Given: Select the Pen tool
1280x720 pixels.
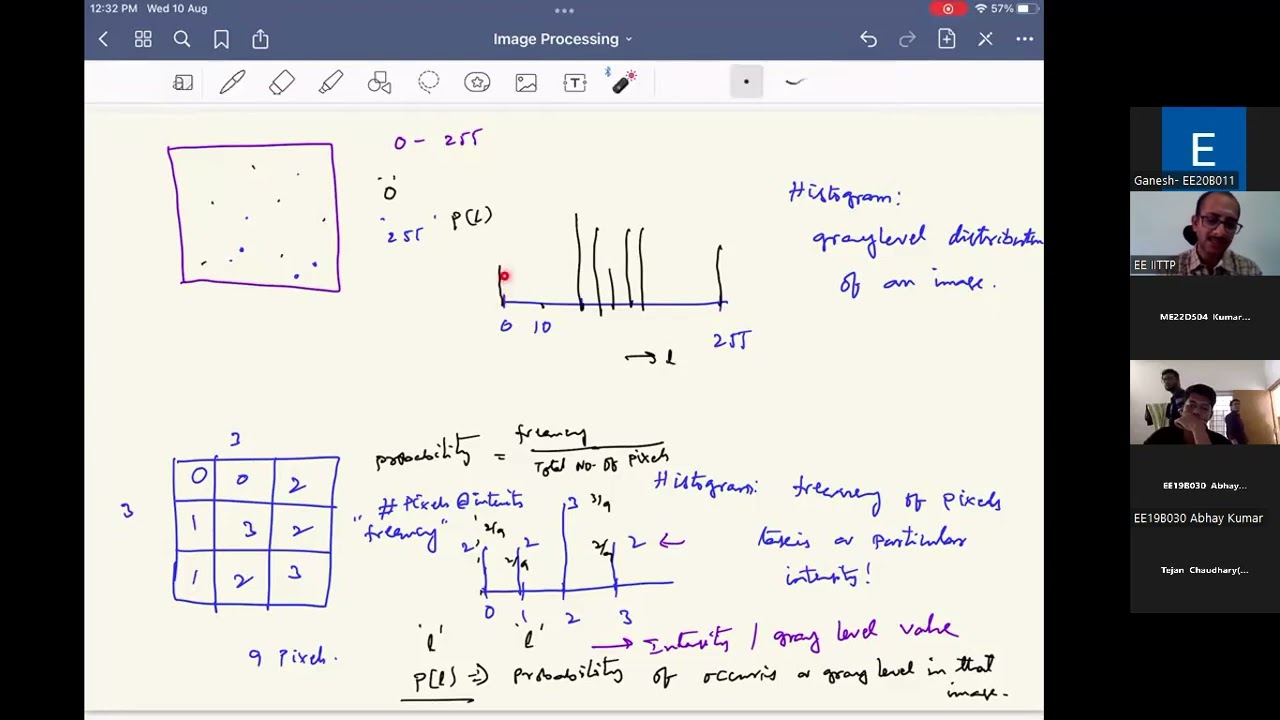Looking at the screenshot, I should pyautogui.click(x=232, y=82).
